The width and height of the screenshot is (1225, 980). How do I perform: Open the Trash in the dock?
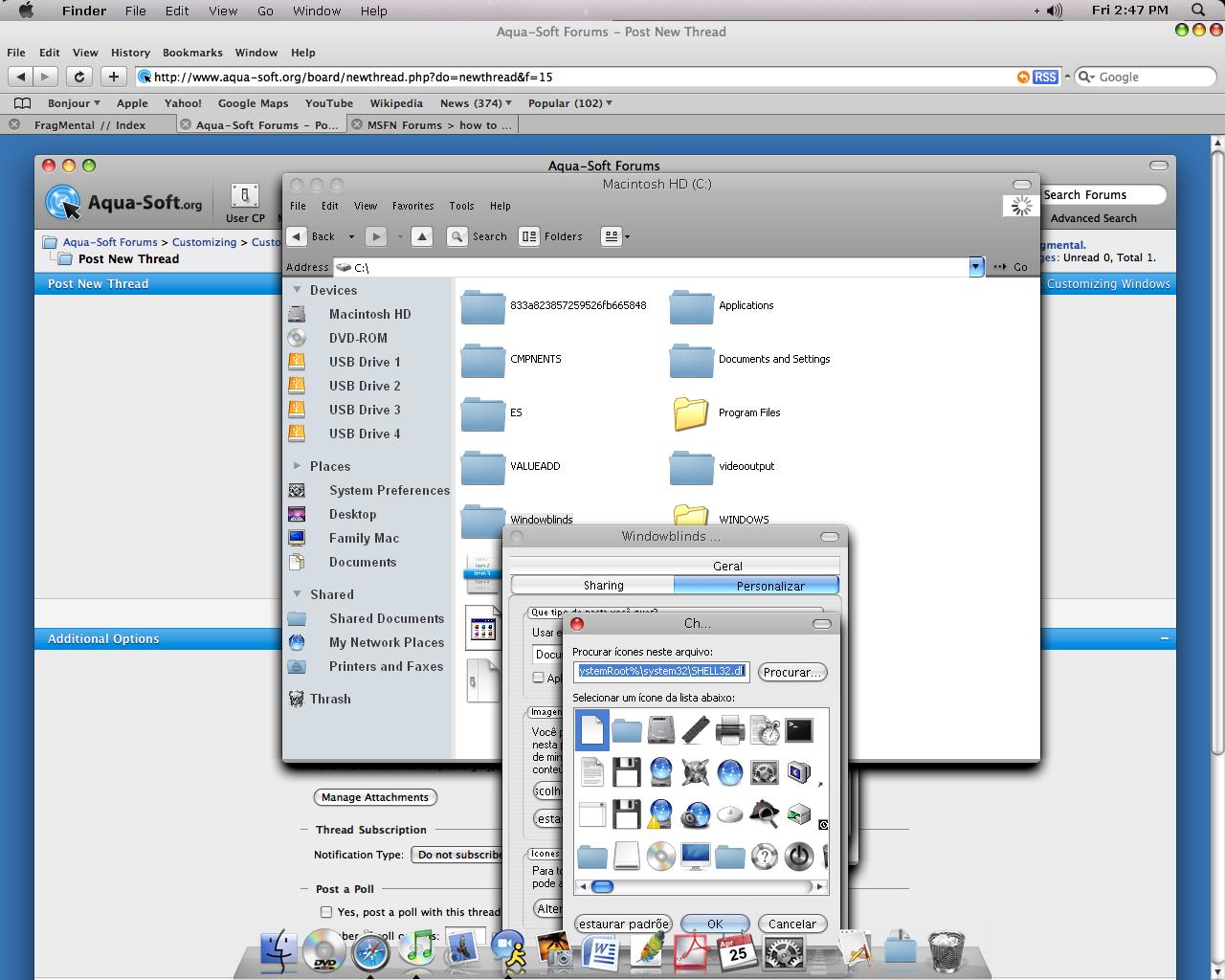[x=947, y=949]
